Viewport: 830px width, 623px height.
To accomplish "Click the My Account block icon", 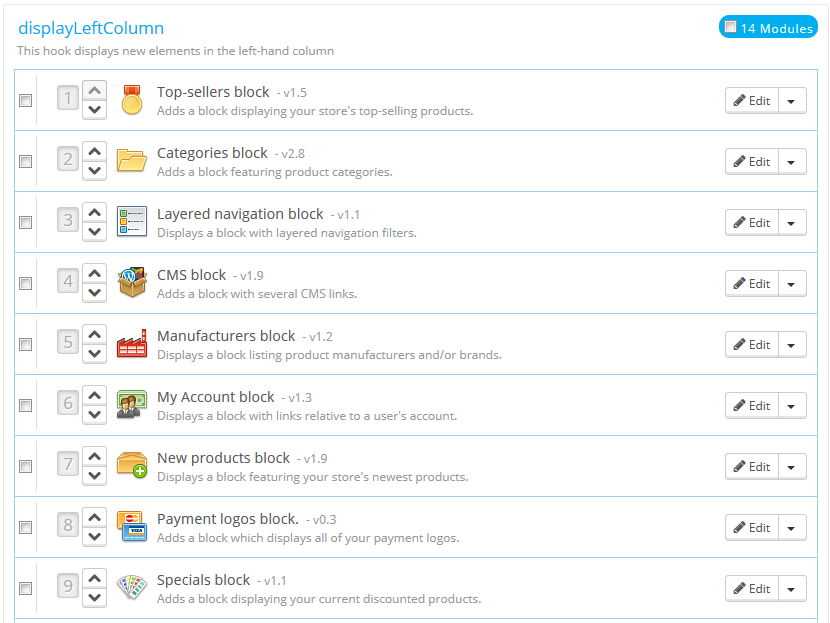I will tap(131, 405).
